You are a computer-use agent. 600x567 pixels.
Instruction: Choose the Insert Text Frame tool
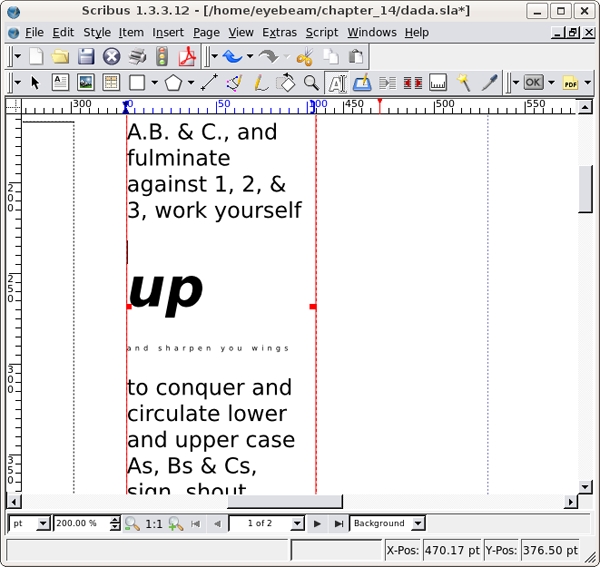[61, 83]
